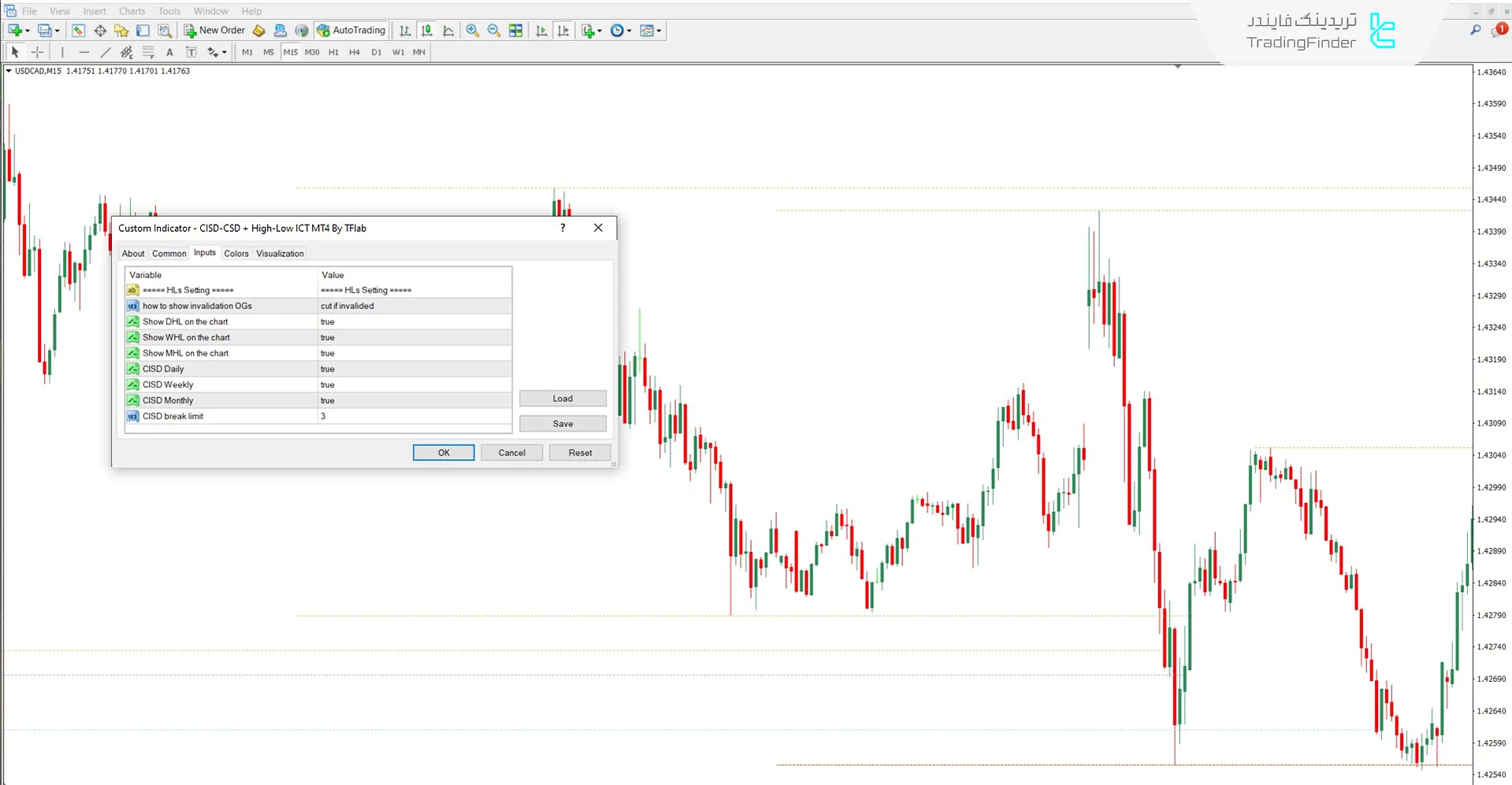1512x785 pixels.
Task: Select the Crosshair tool
Action: coord(37,51)
